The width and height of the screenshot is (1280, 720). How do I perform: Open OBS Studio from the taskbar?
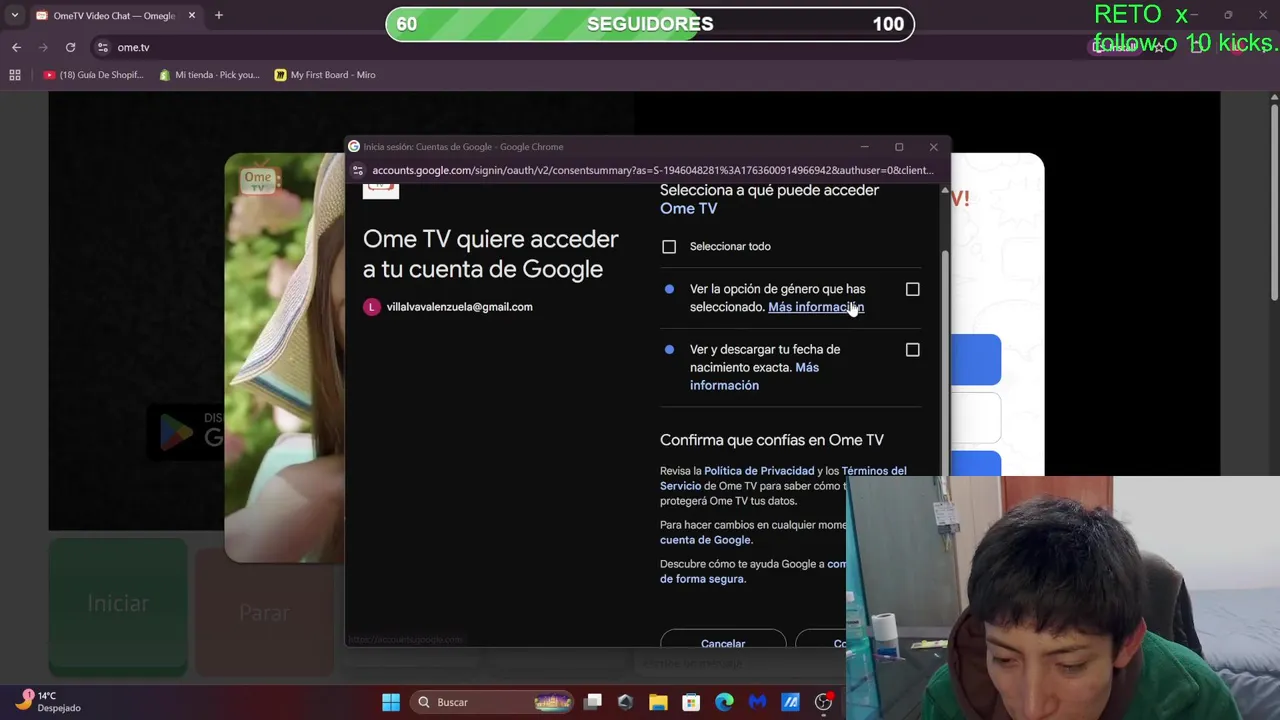point(823,702)
